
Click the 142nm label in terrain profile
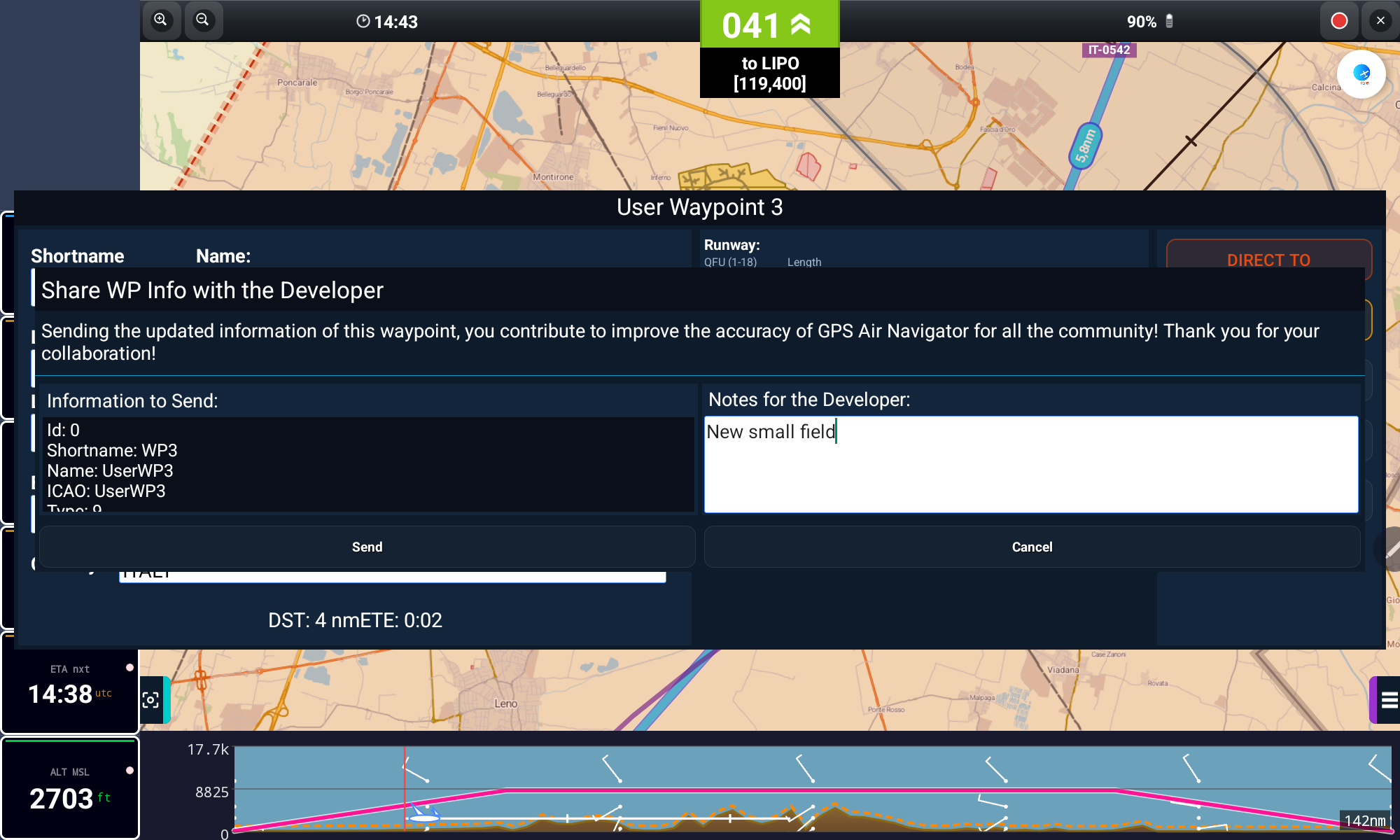pos(1365,820)
